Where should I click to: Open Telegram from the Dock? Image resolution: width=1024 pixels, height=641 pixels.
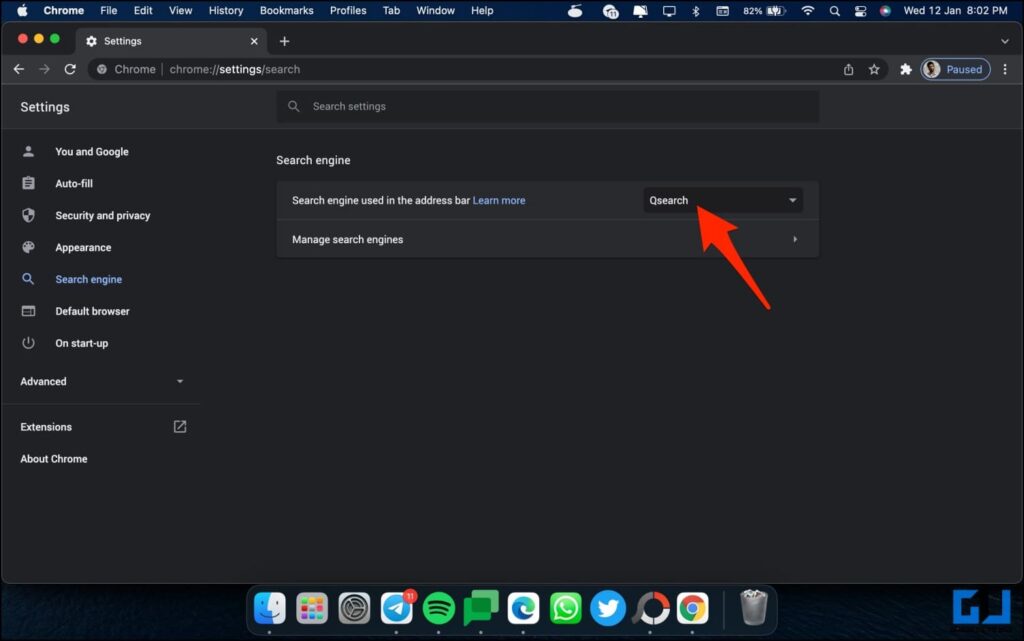click(x=396, y=608)
